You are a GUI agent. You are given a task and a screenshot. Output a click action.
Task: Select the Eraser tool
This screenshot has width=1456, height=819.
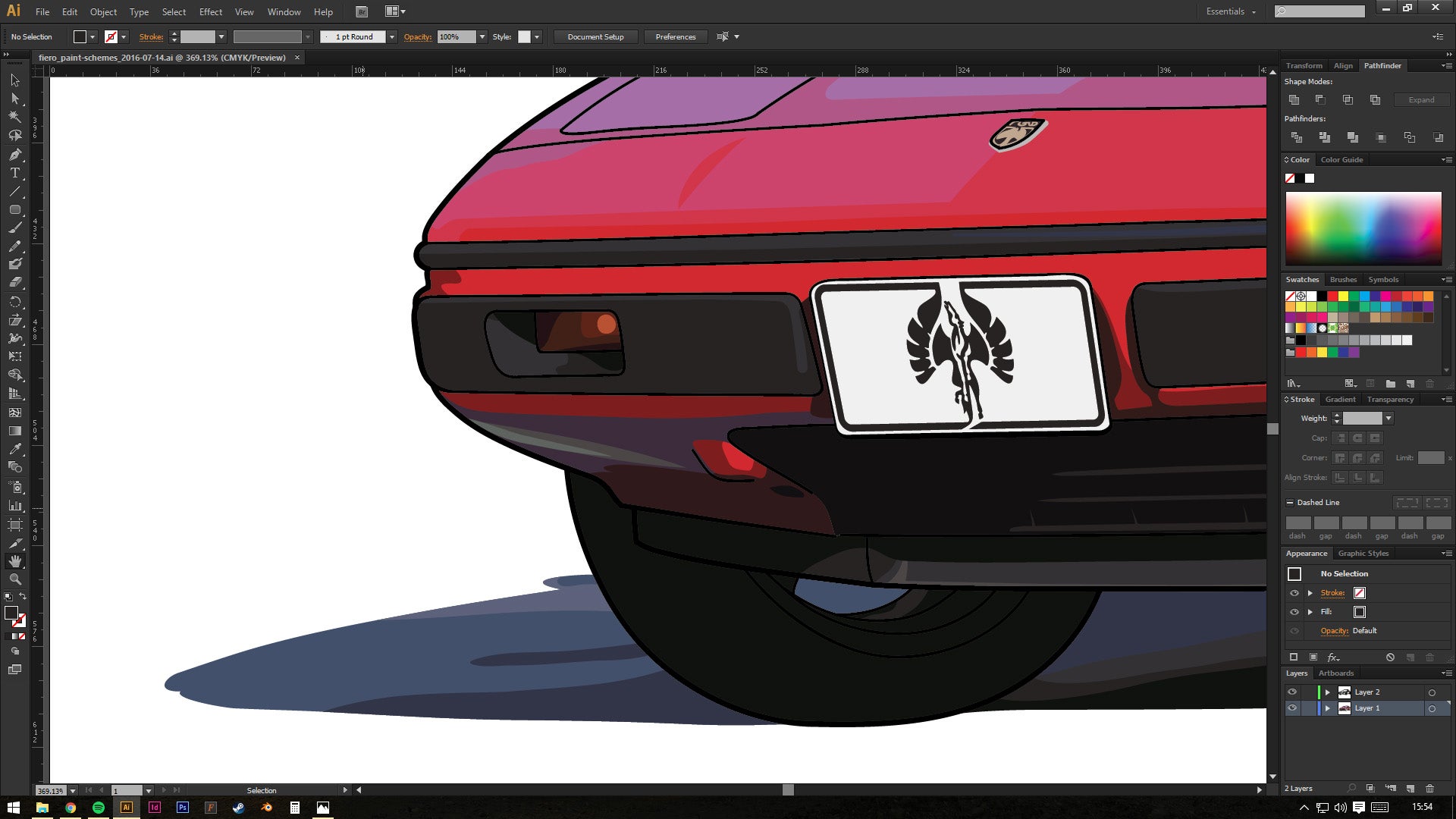point(14,282)
